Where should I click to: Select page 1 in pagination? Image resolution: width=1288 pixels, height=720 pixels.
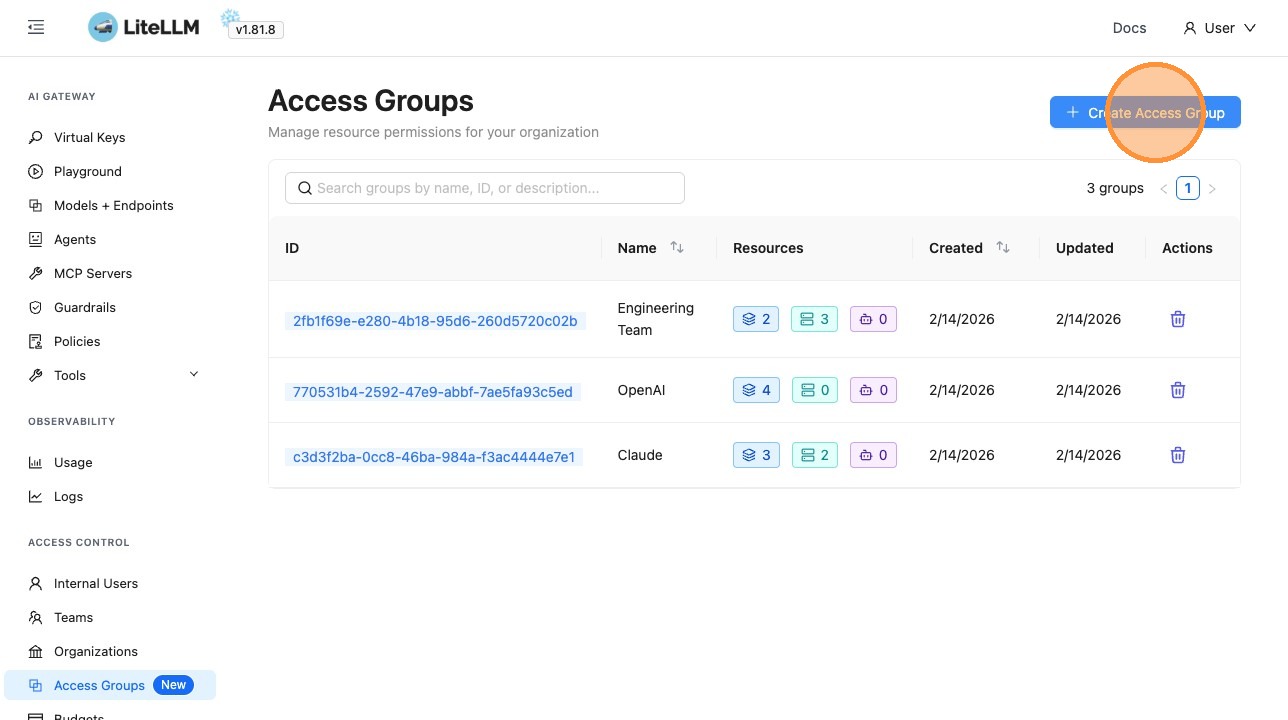pyautogui.click(x=1187, y=188)
